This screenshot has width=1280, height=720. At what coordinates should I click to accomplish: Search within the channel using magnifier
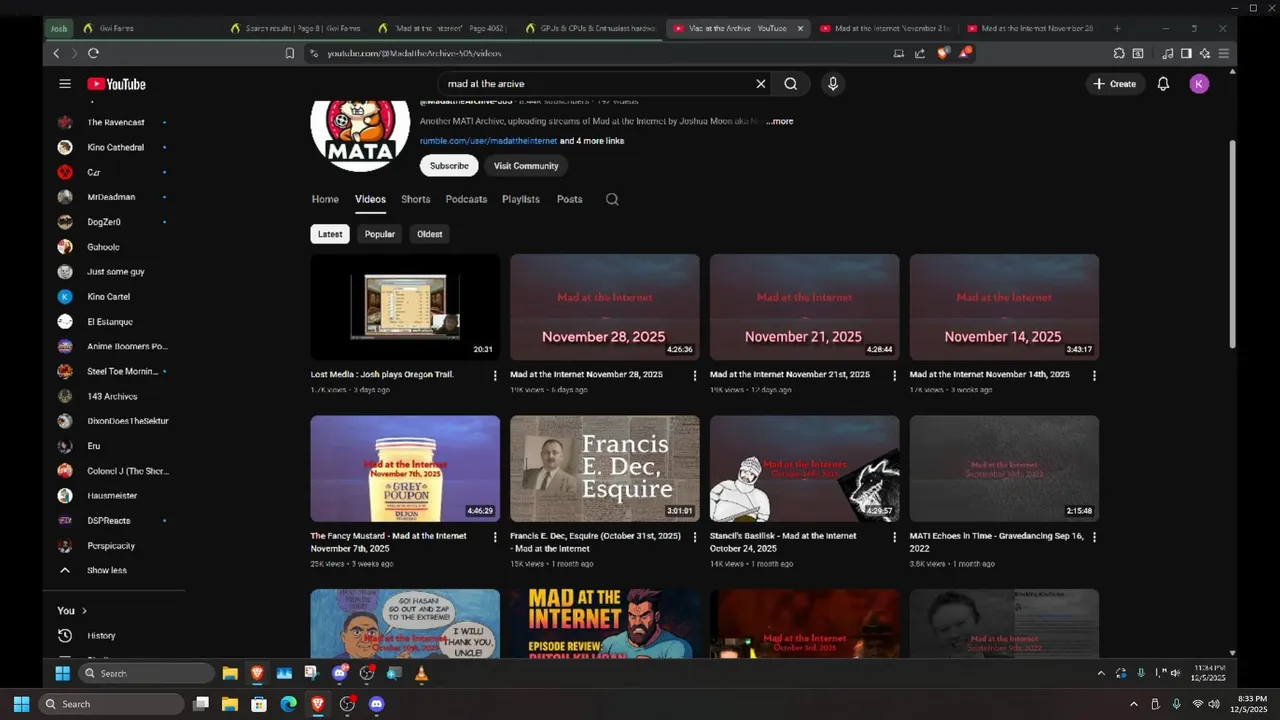pyautogui.click(x=612, y=199)
